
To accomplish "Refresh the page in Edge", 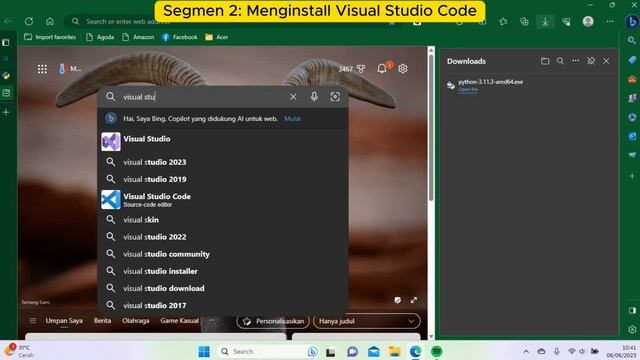I will [29, 21].
